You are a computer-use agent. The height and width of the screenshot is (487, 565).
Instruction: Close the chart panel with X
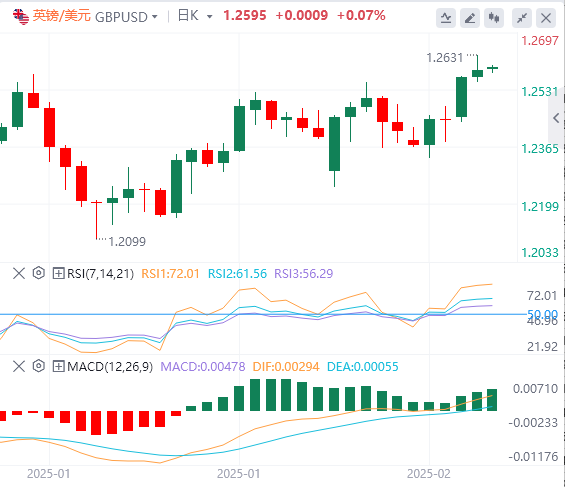pyautogui.click(x=546, y=18)
